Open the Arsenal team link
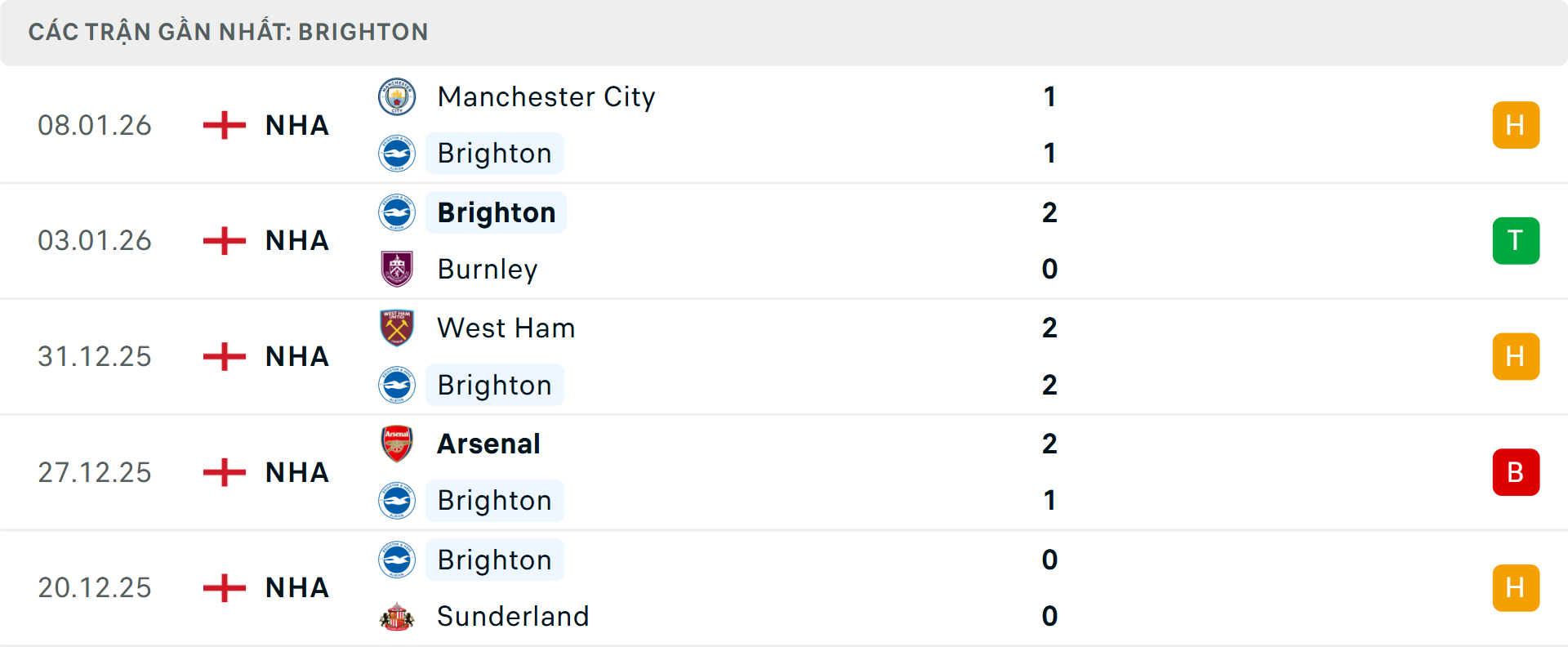The height and width of the screenshot is (647, 1568). [488, 444]
